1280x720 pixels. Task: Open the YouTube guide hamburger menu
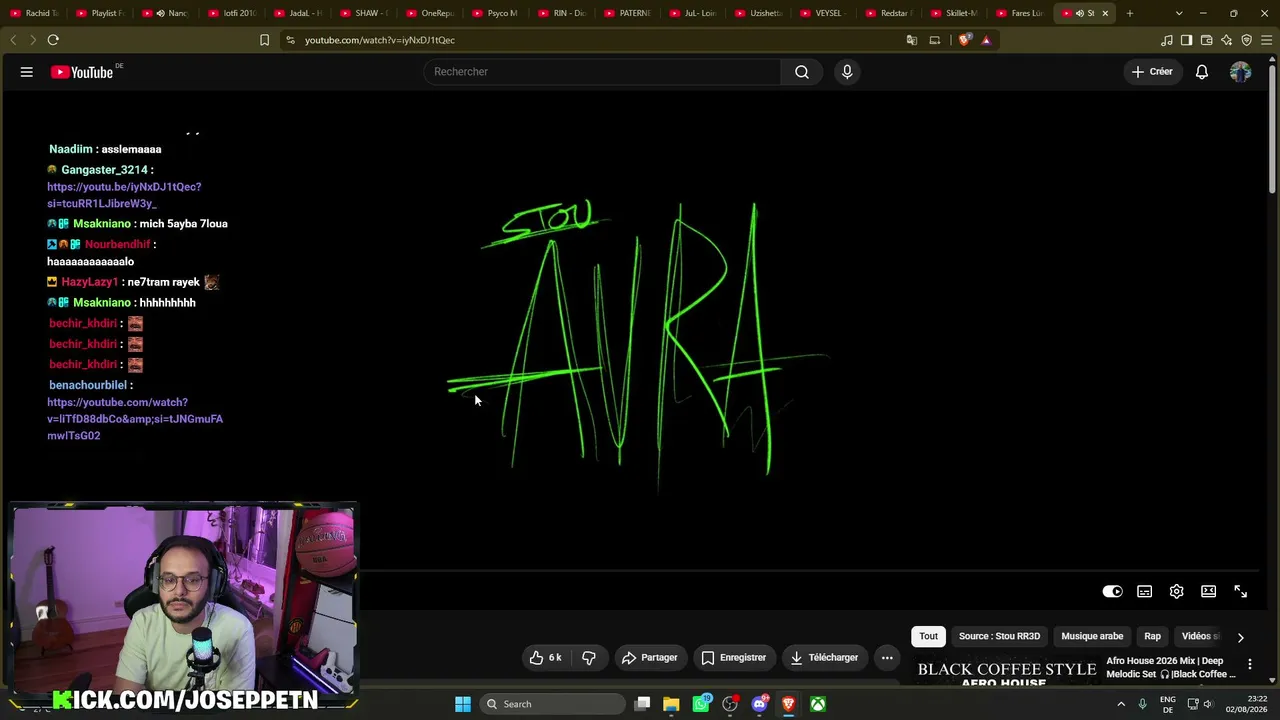click(x=27, y=72)
